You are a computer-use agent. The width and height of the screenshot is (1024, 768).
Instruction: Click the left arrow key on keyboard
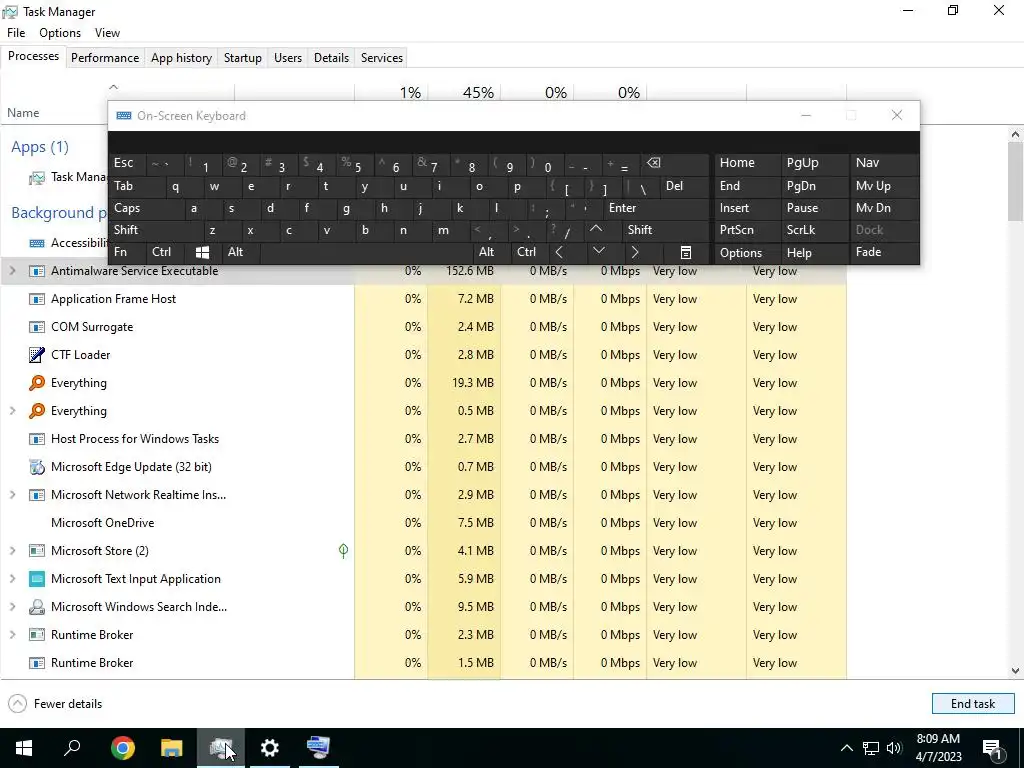pyautogui.click(x=559, y=252)
